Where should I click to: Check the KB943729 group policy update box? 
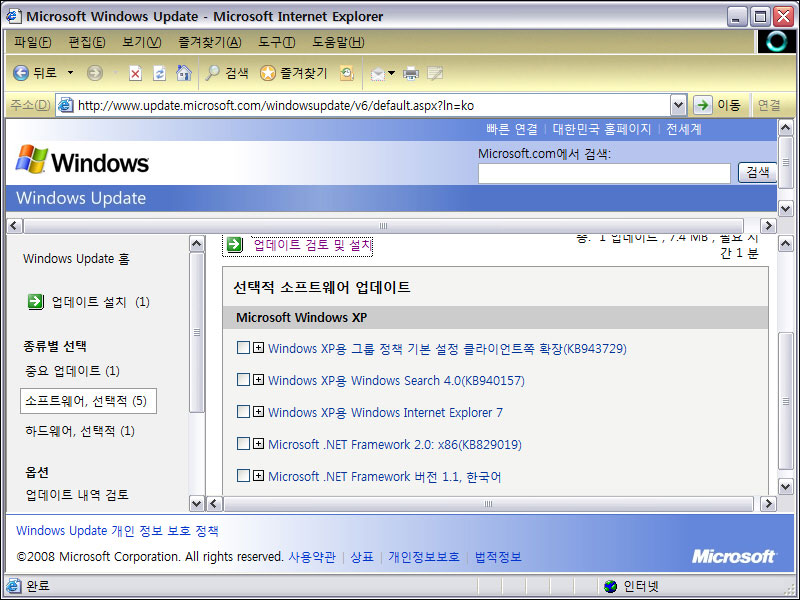point(243,348)
